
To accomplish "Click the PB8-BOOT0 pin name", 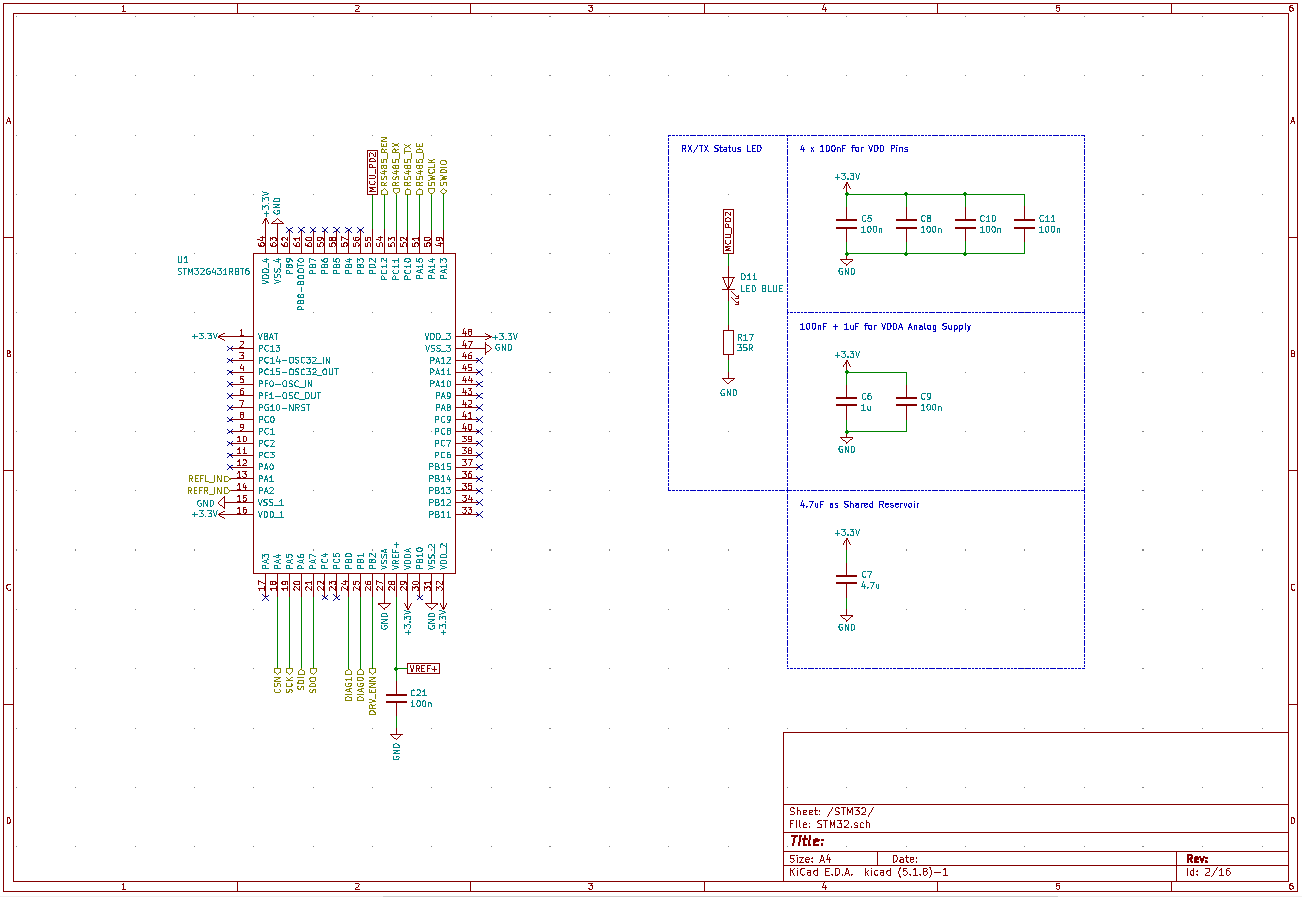I will (x=301, y=284).
